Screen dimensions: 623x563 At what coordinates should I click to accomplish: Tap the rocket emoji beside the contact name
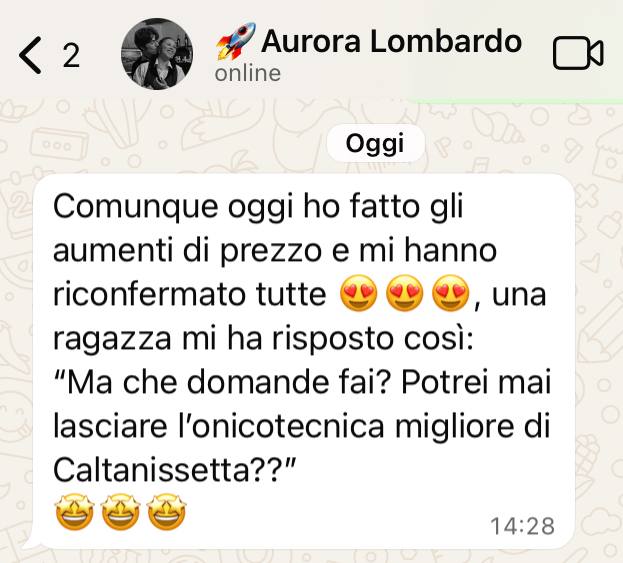[x=236, y=41]
